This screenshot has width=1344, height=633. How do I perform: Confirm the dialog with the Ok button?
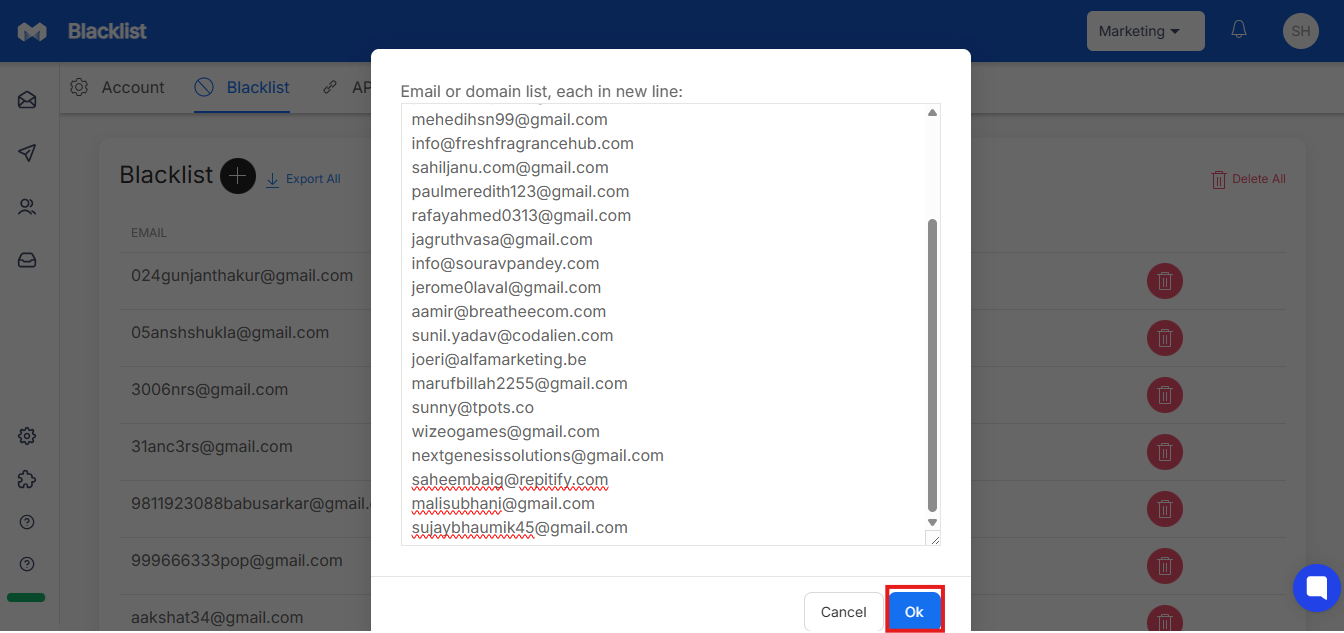tap(914, 612)
